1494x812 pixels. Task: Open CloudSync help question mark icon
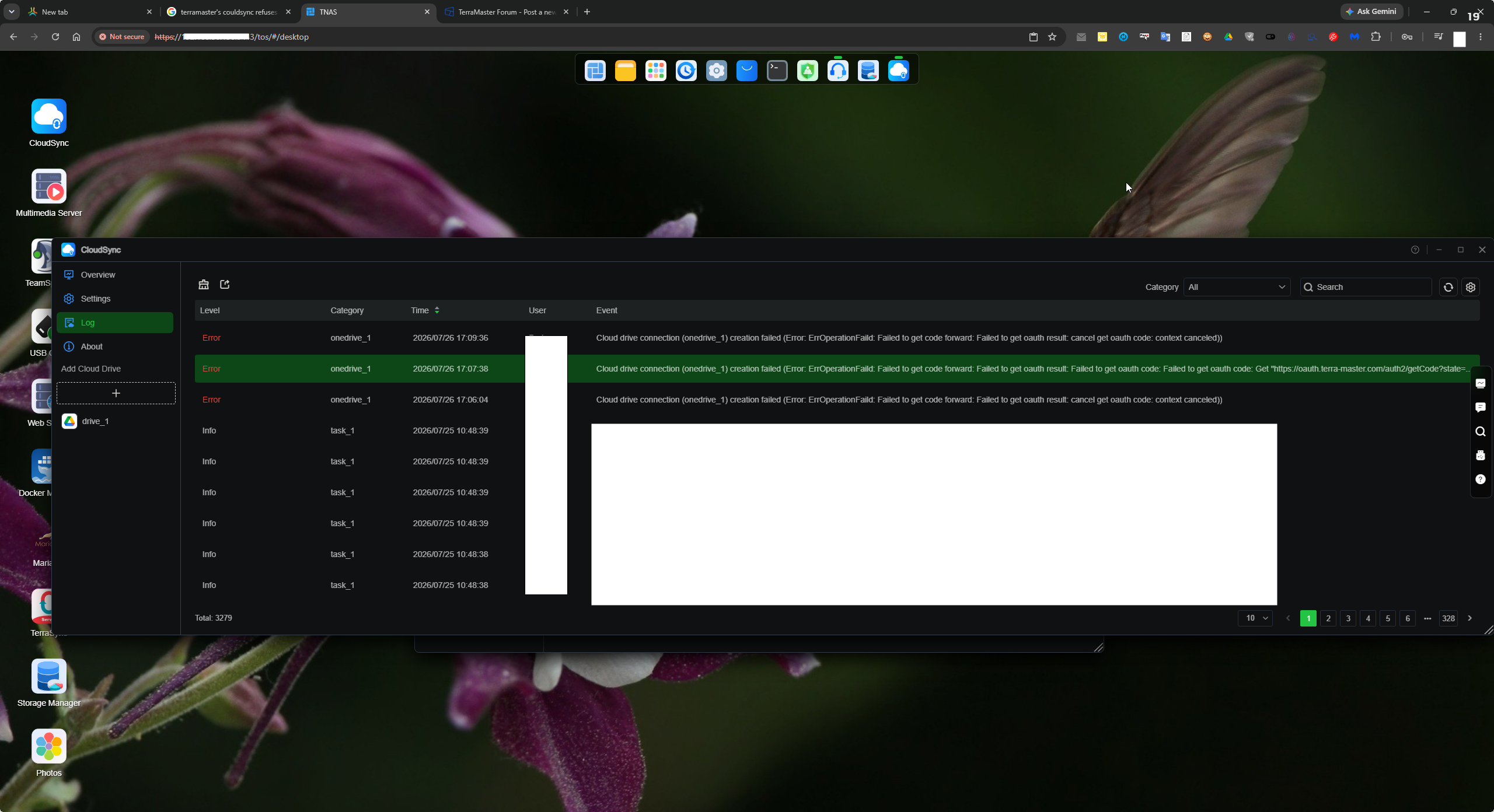(1415, 250)
